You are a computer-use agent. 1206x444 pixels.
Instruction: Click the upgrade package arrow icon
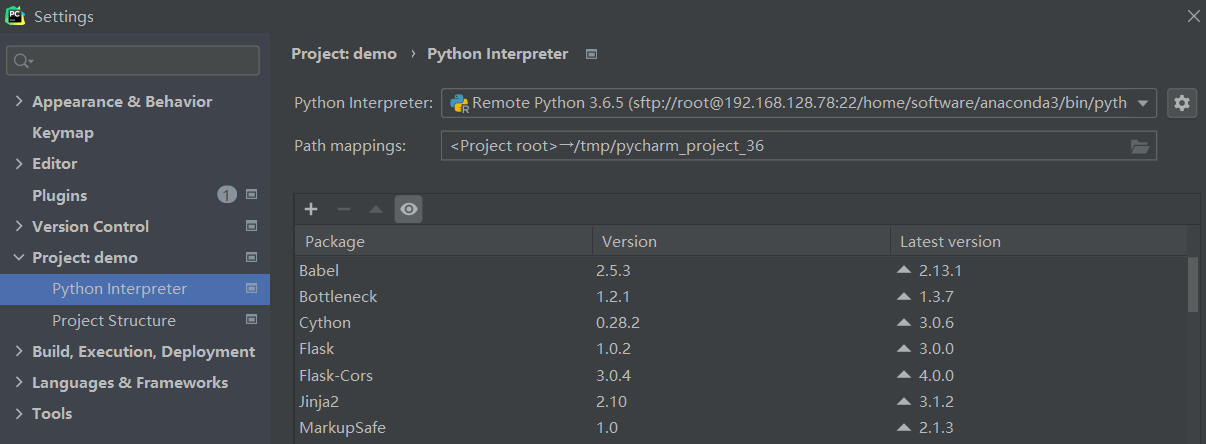click(x=376, y=209)
